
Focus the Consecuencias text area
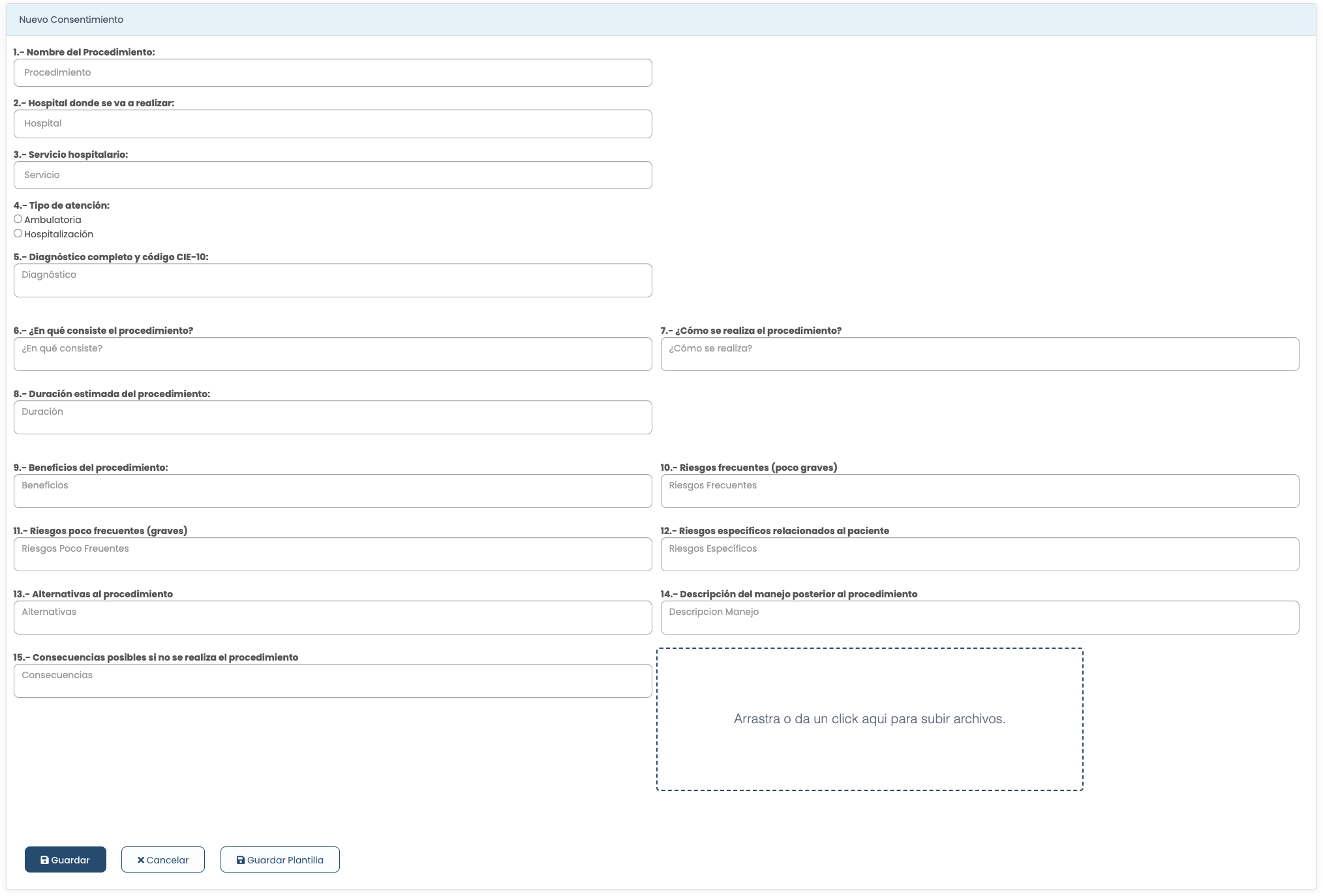pyautogui.click(x=333, y=681)
